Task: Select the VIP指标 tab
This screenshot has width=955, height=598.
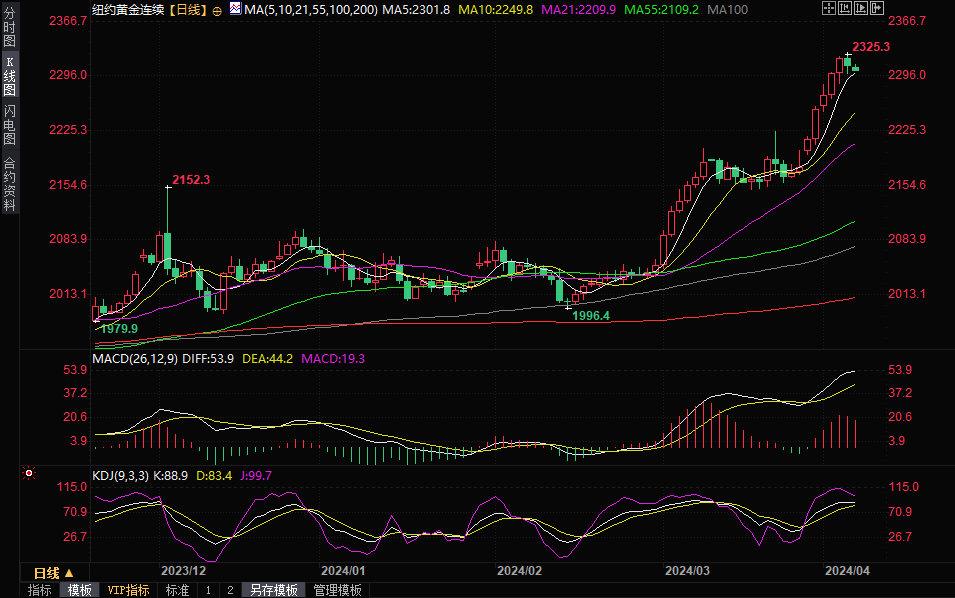Action: (128, 590)
